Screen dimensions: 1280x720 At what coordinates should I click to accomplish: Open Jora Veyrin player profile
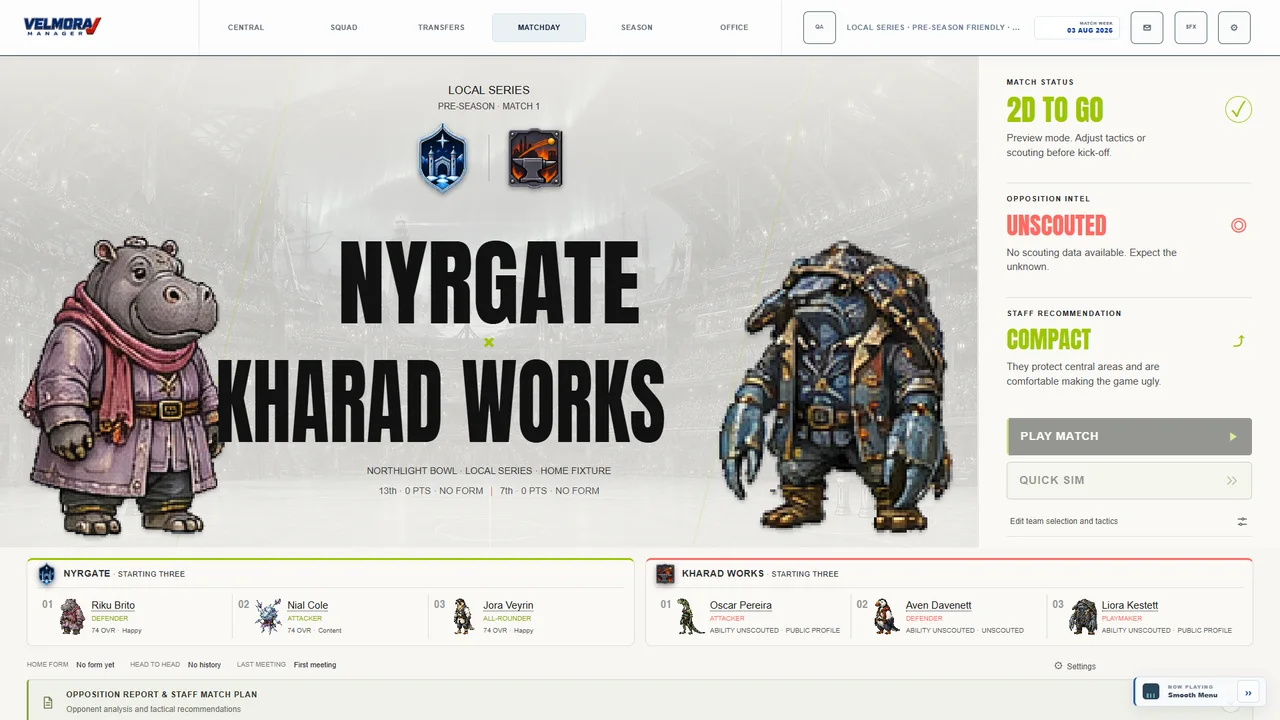coord(508,605)
